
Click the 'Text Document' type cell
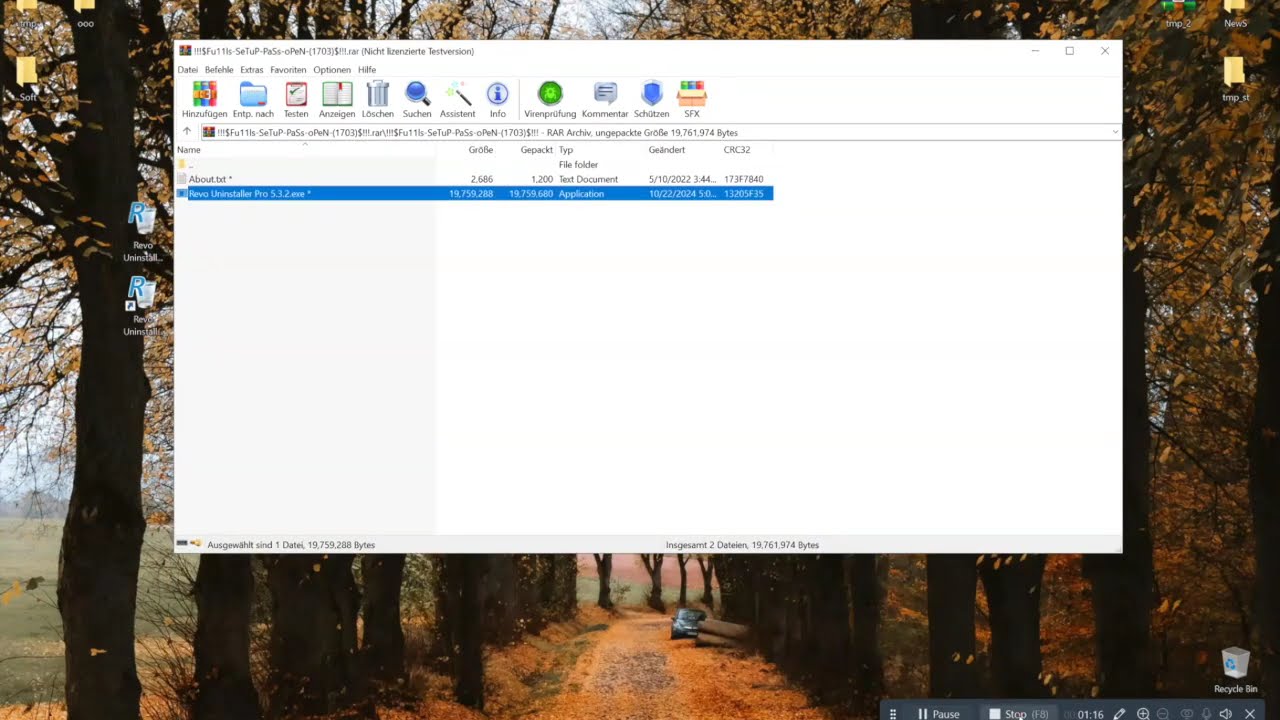(588, 179)
